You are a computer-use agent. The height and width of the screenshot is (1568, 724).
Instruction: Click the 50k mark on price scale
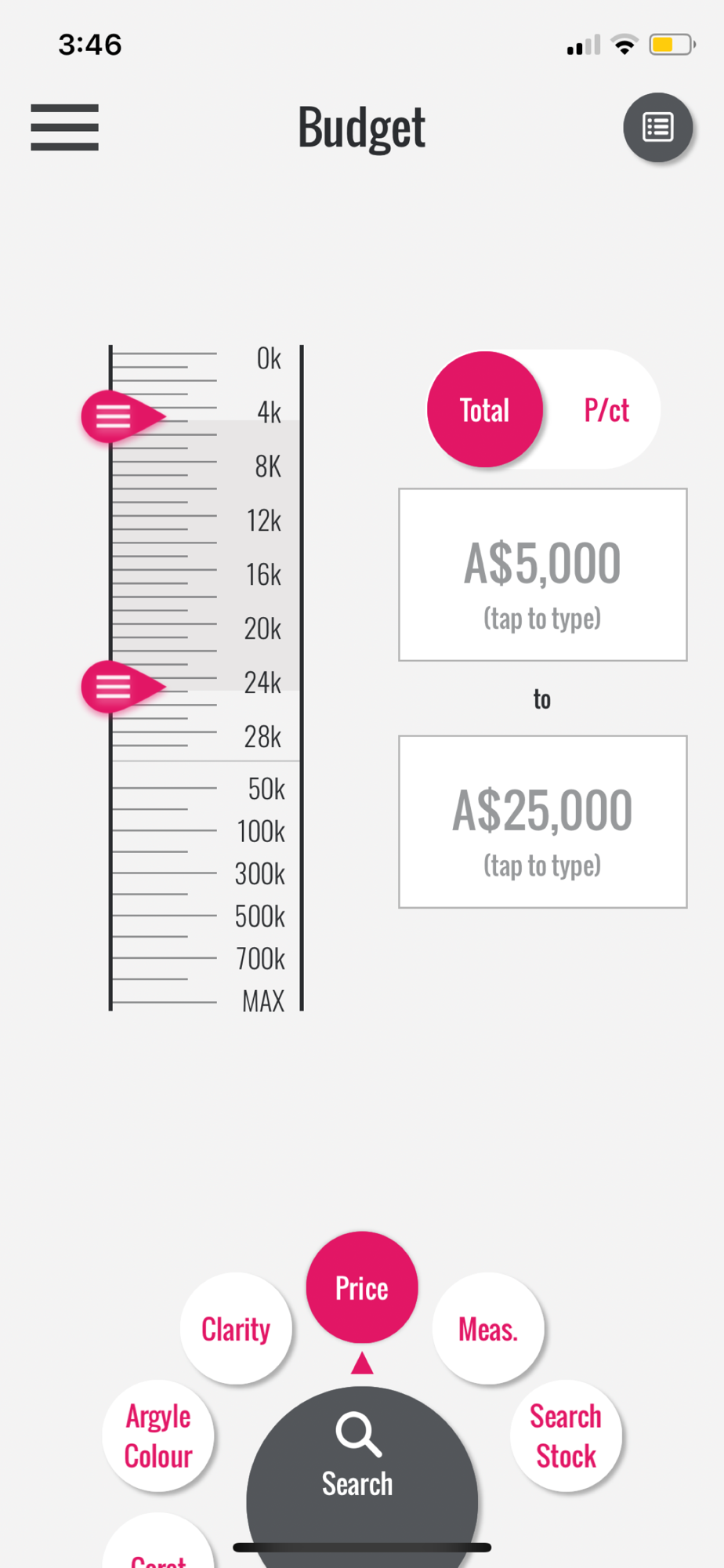266,789
